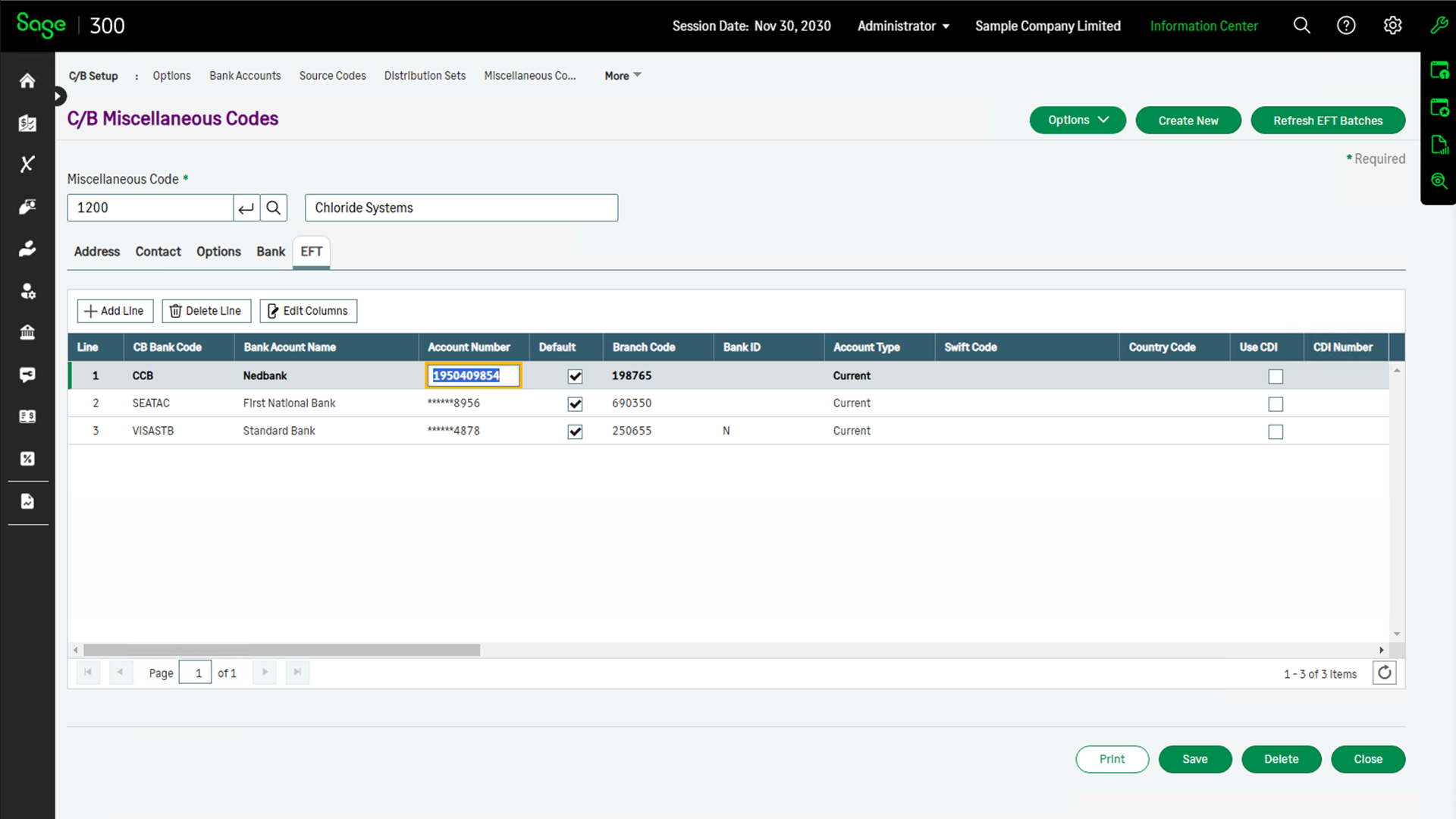This screenshot has height=819, width=1456.
Task: Switch to the Contact tab
Action: (x=158, y=251)
